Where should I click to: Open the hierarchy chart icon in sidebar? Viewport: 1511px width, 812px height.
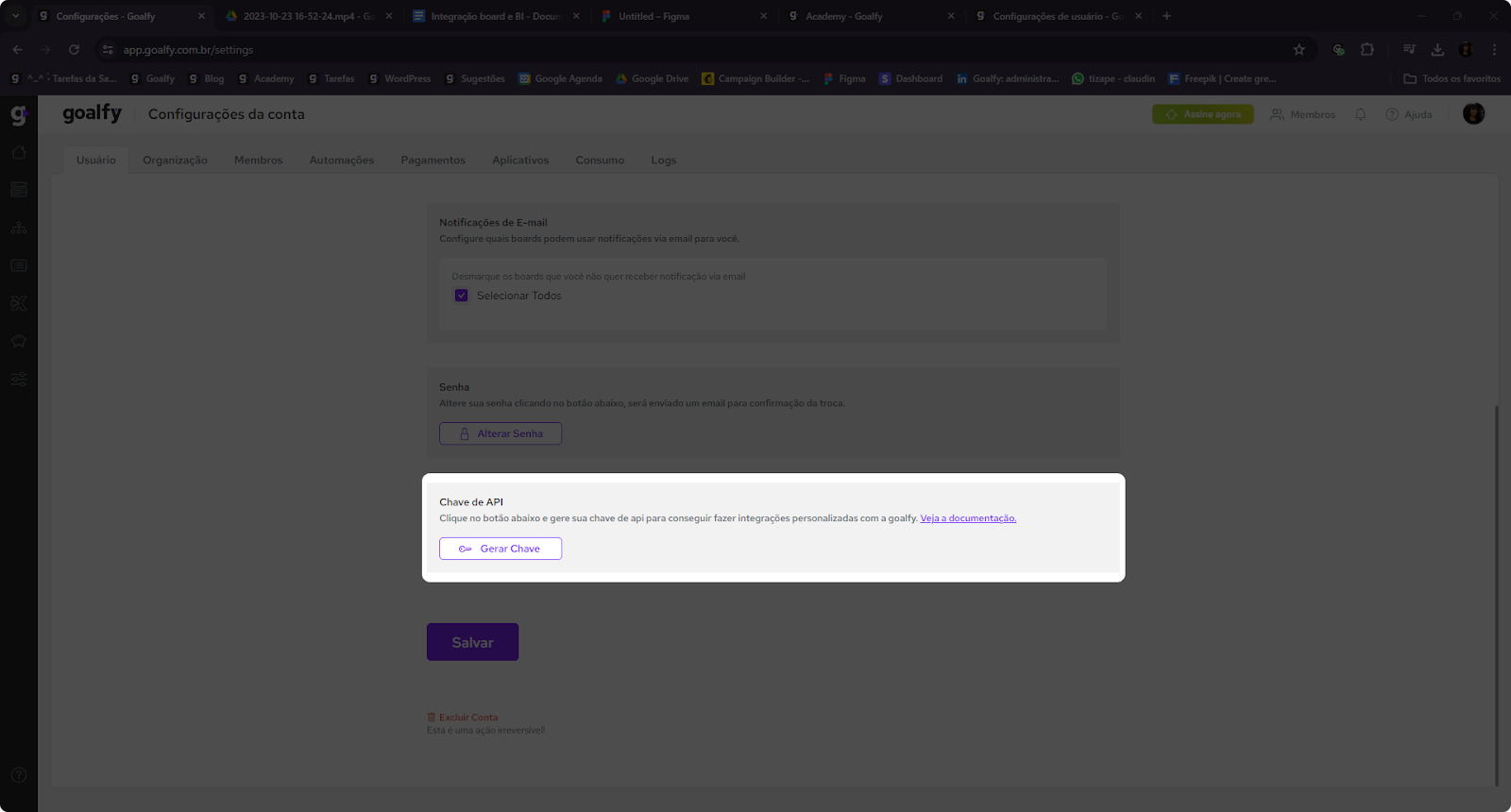coord(19,228)
